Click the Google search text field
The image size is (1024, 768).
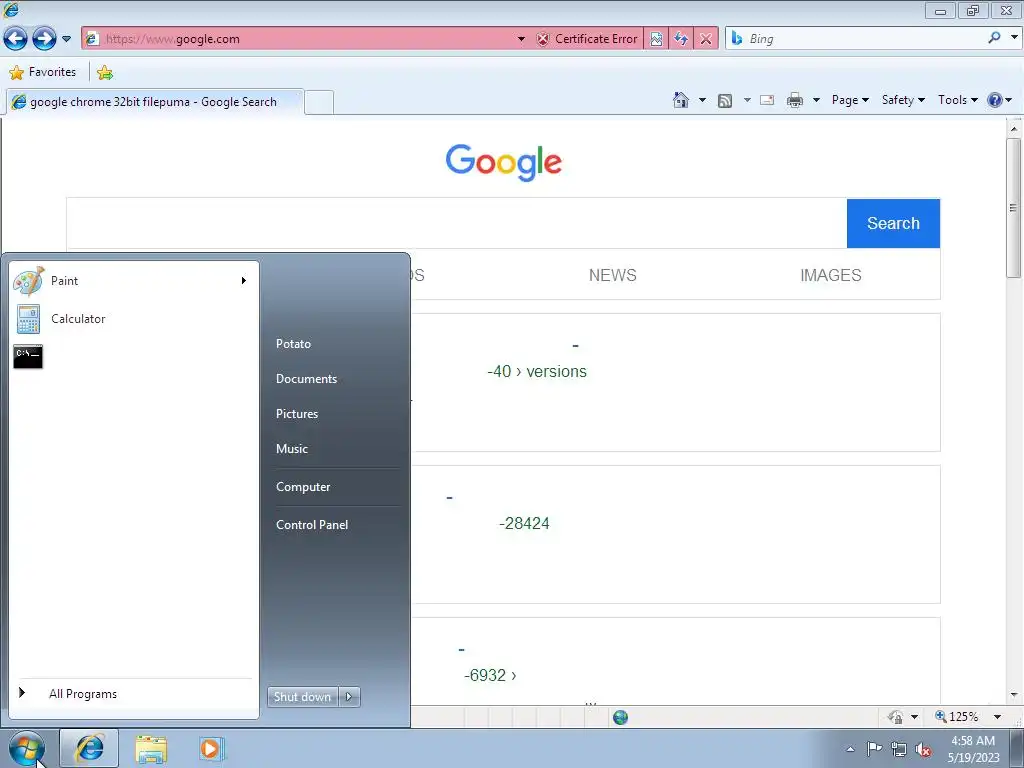pyautogui.click(x=456, y=223)
